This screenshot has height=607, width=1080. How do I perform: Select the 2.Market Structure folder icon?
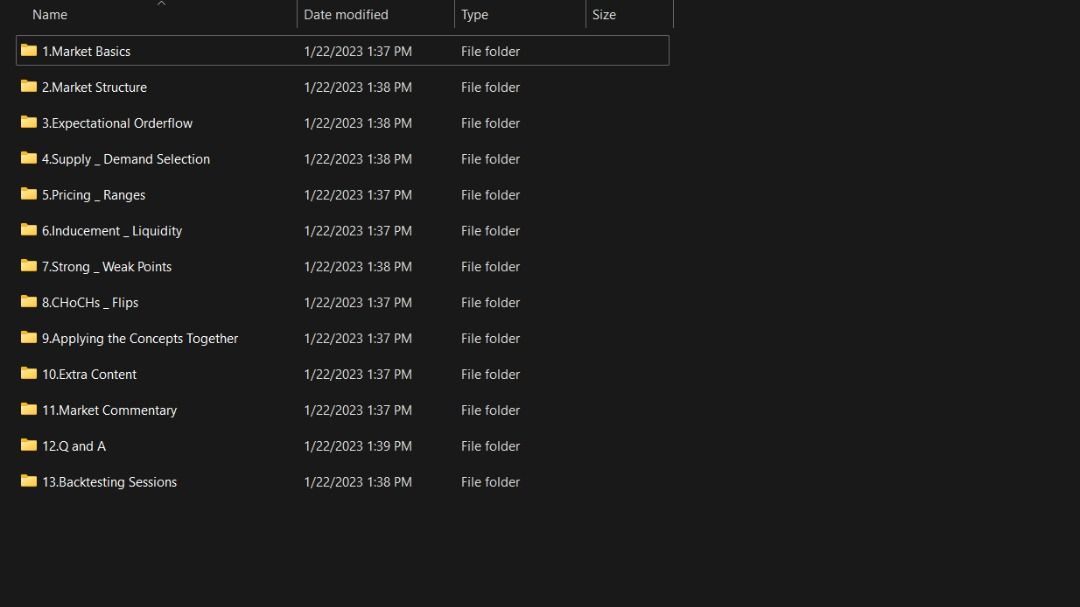pos(29,87)
